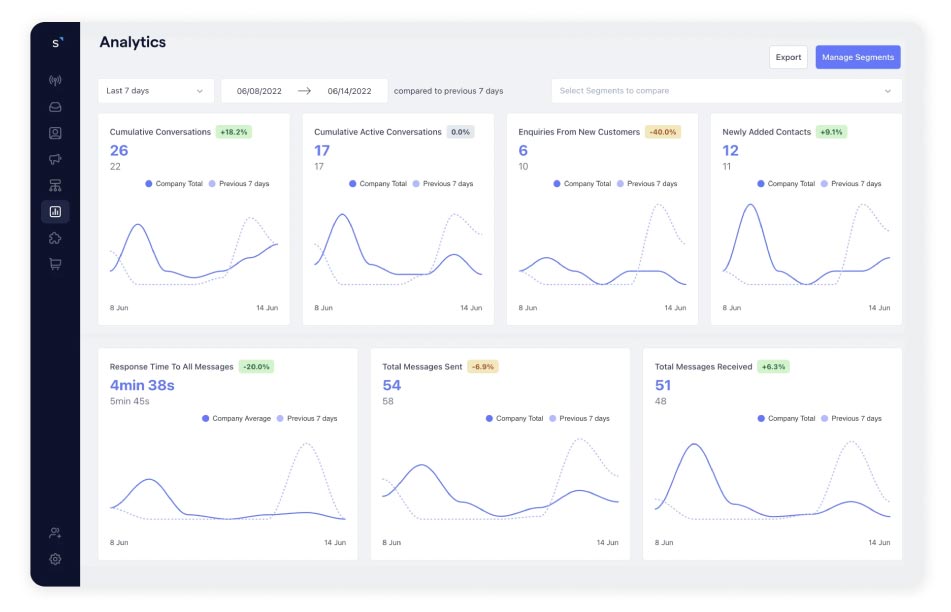The image size is (951, 612).
Task: Open the settings gear icon
Action: coord(55,559)
